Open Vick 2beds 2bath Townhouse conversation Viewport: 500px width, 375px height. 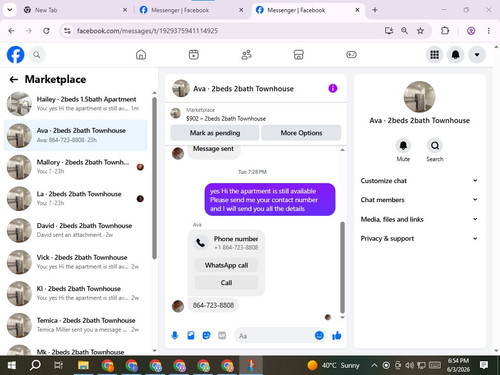point(76,262)
